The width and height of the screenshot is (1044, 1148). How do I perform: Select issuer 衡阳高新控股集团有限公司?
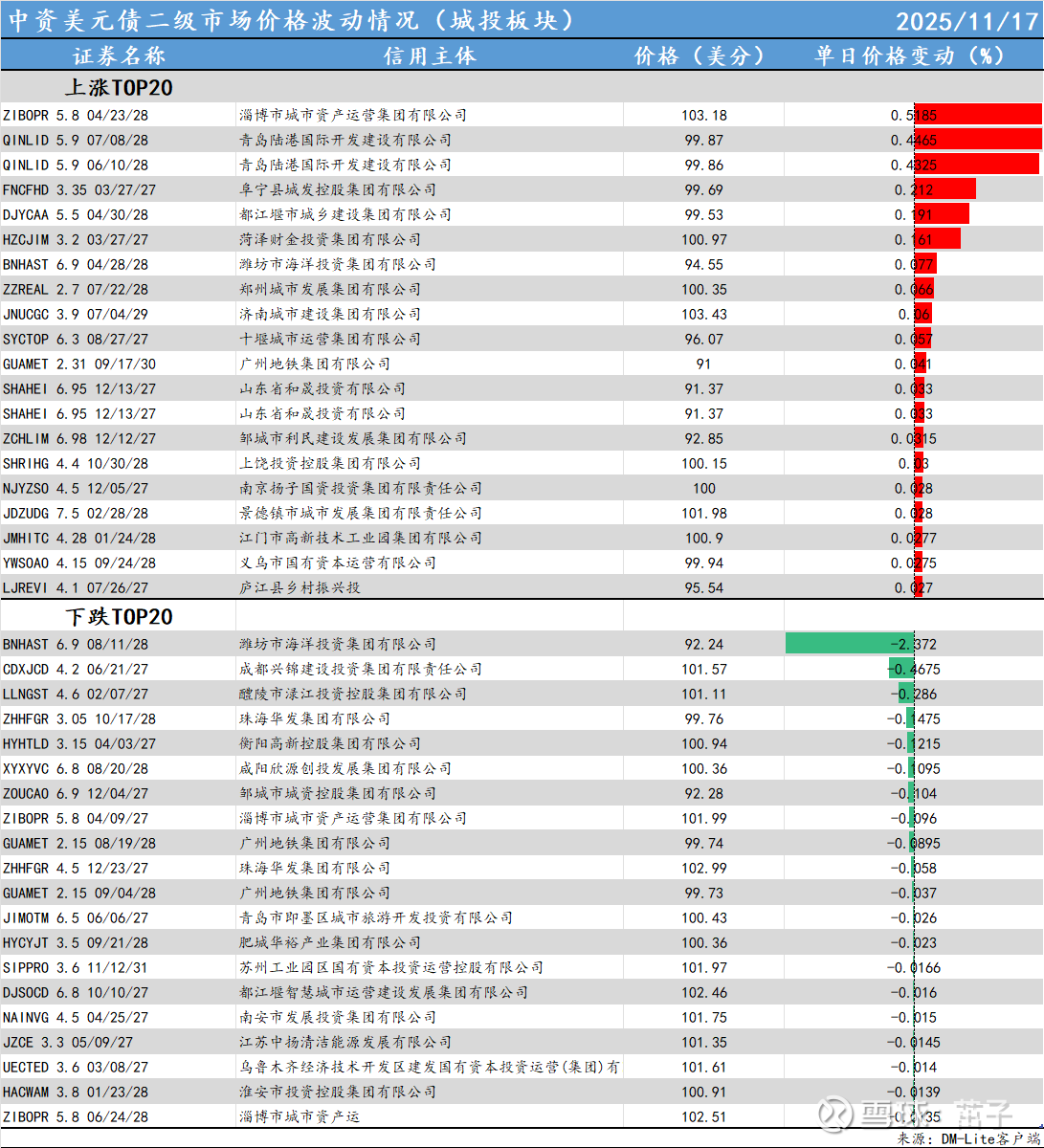[330, 743]
